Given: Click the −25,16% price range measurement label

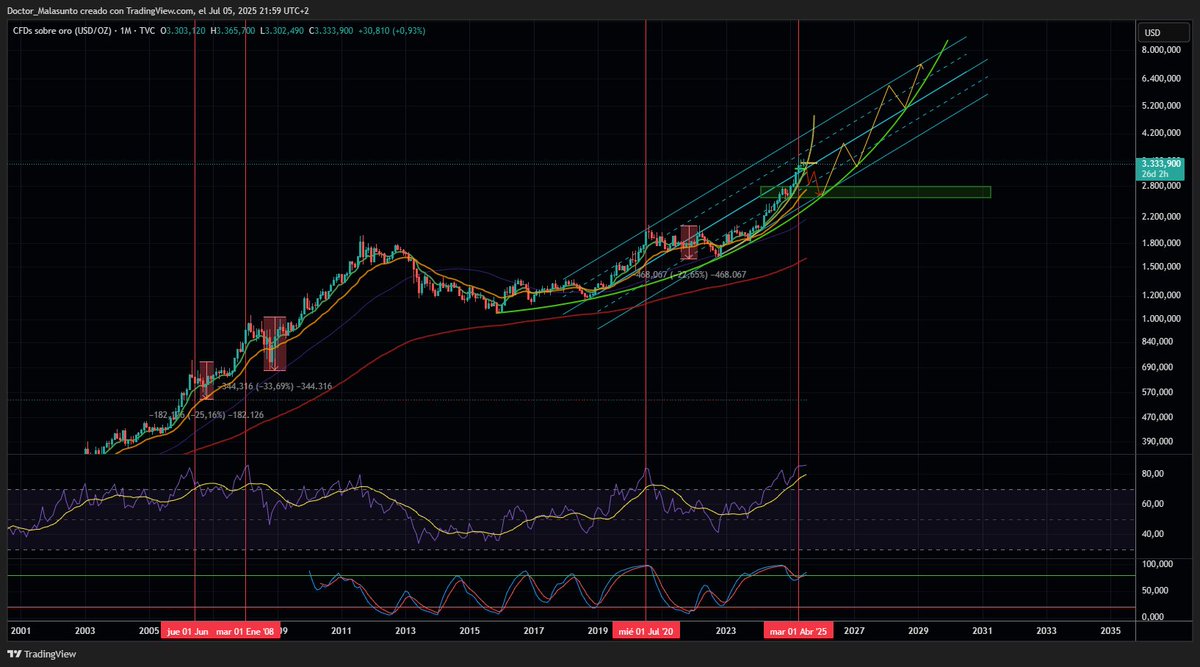Looking at the screenshot, I should [207, 414].
